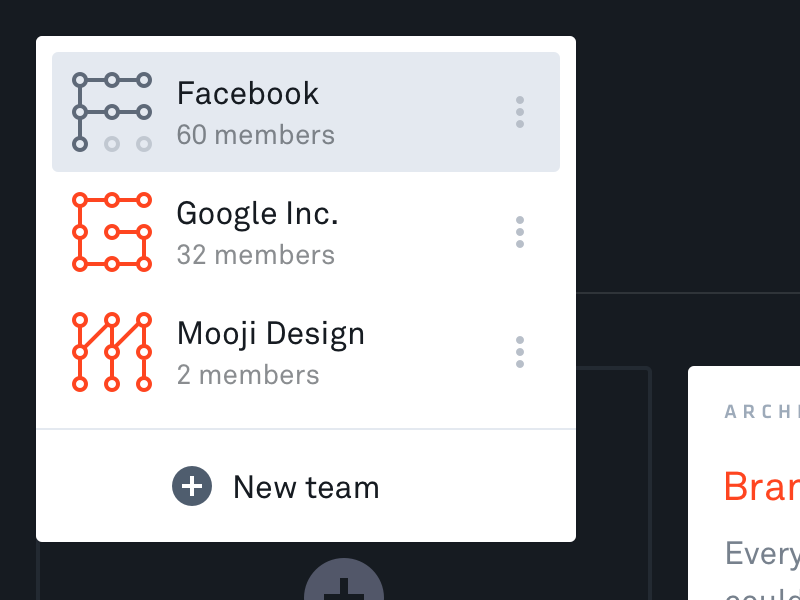Click the "New team" label

click(x=306, y=488)
